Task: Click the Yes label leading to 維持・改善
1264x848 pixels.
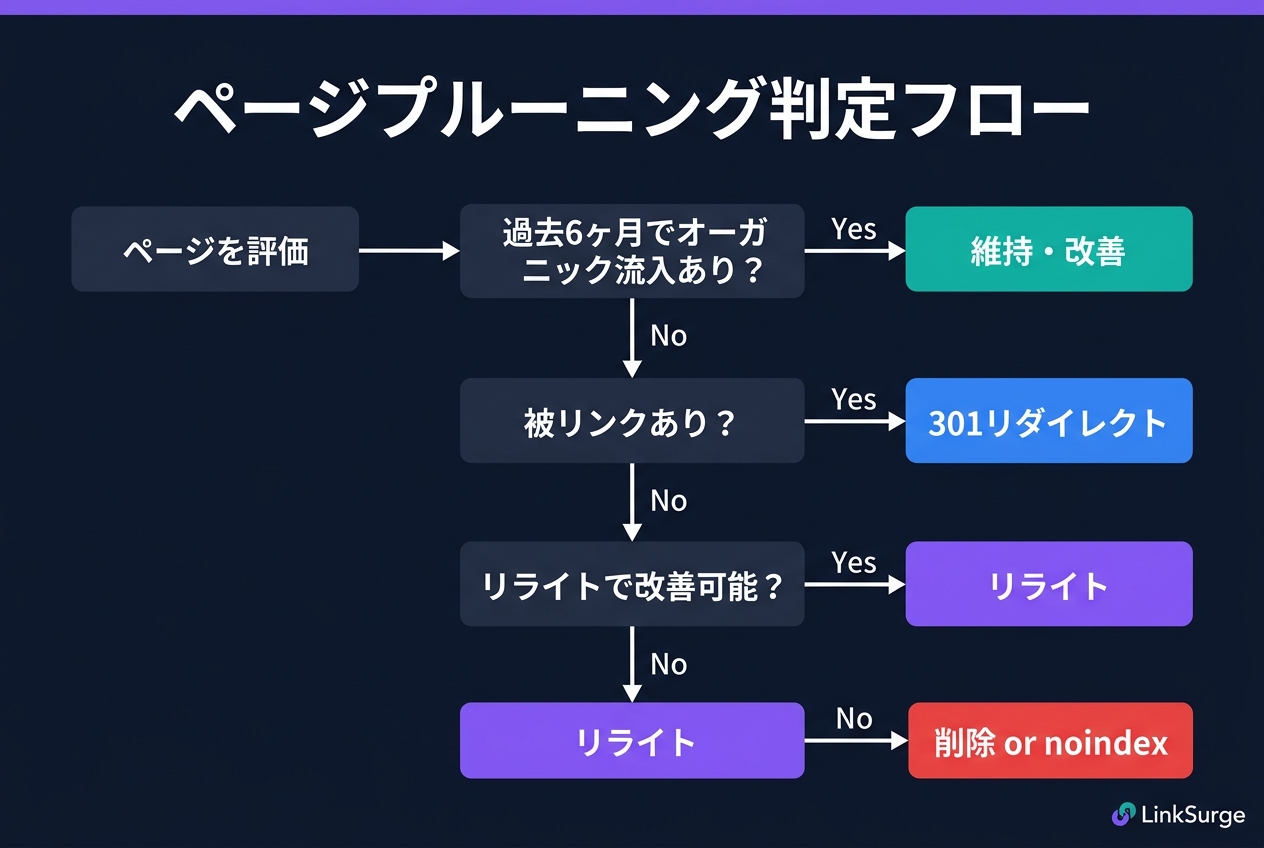Action: (x=853, y=229)
